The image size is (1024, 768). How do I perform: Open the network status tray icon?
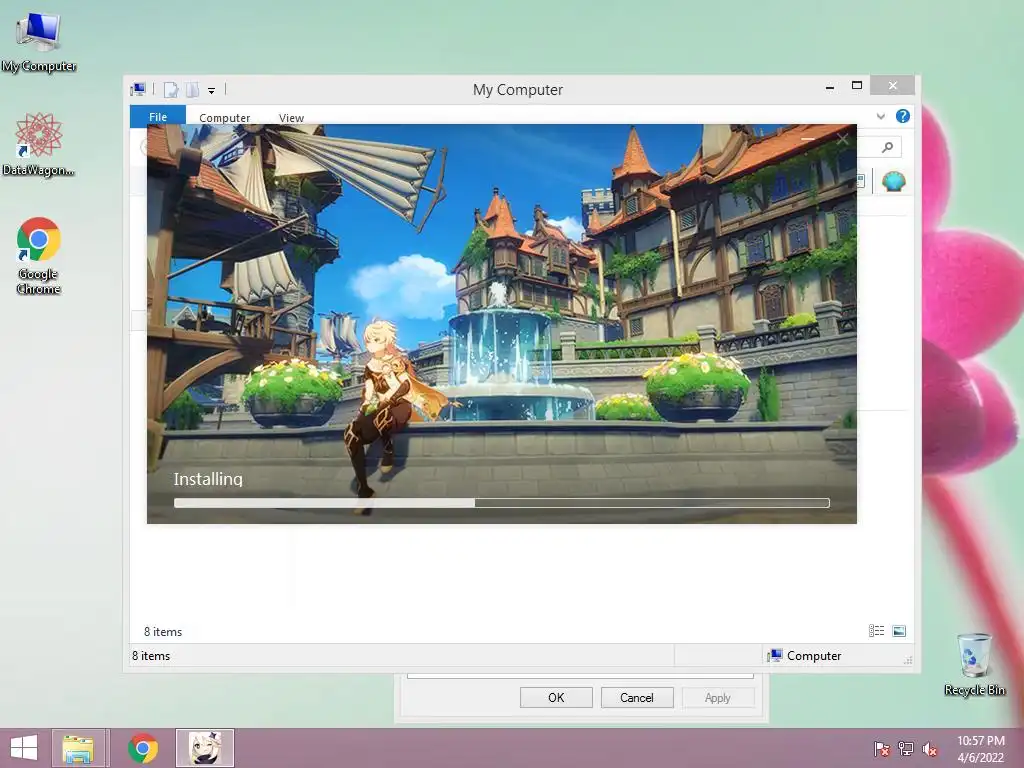click(906, 749)
